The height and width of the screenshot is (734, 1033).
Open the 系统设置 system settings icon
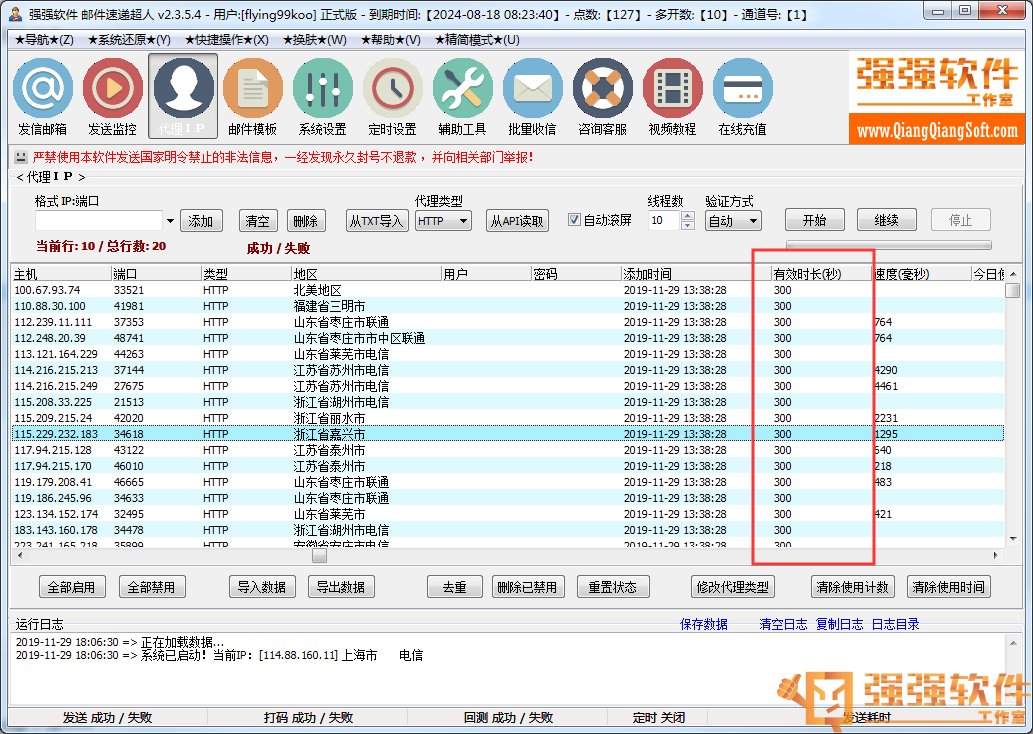(323, 96)
